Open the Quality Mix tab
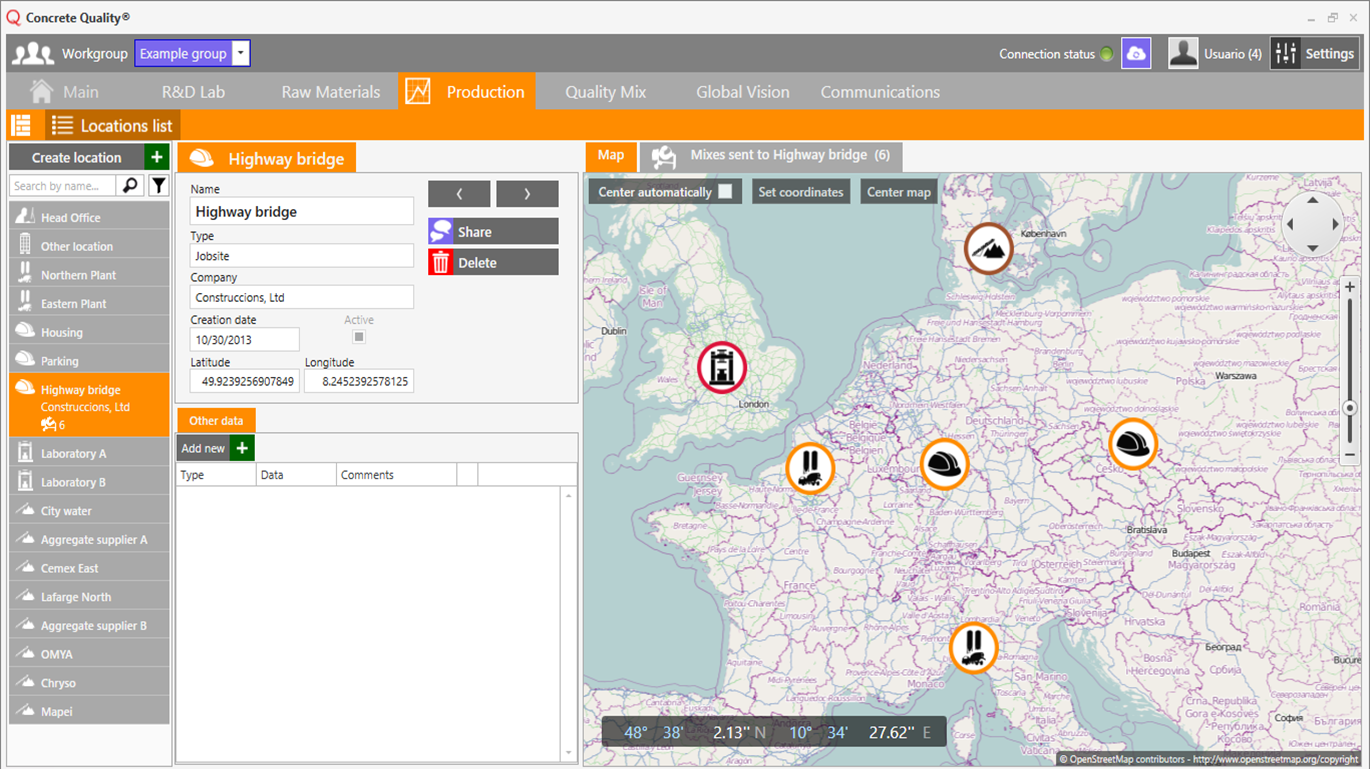 [605, 92]
